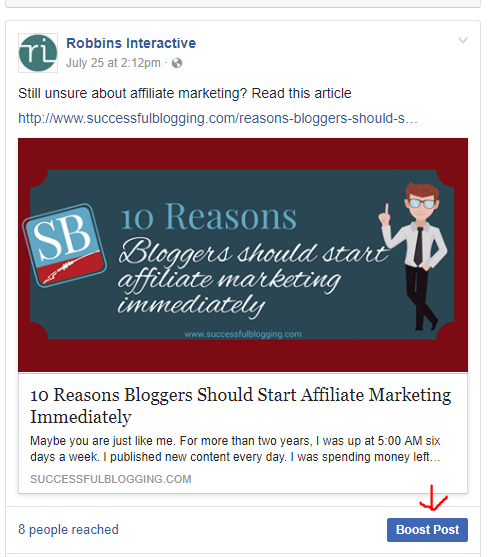This screenshot has width=493, height=557.
Task: Click the large 10 Reasons heading in image
Action: coord(208,216)
